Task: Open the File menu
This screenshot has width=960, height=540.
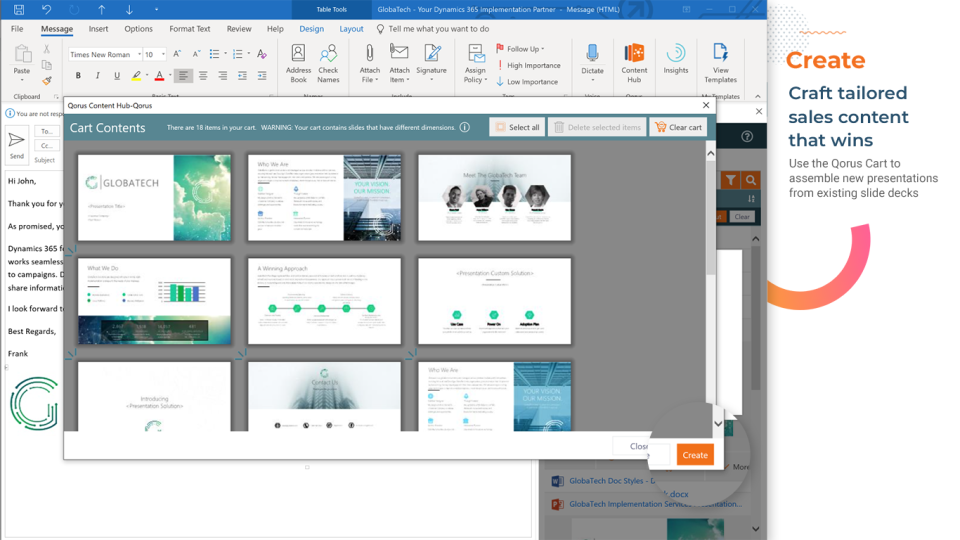Action: tap(17, 29)
